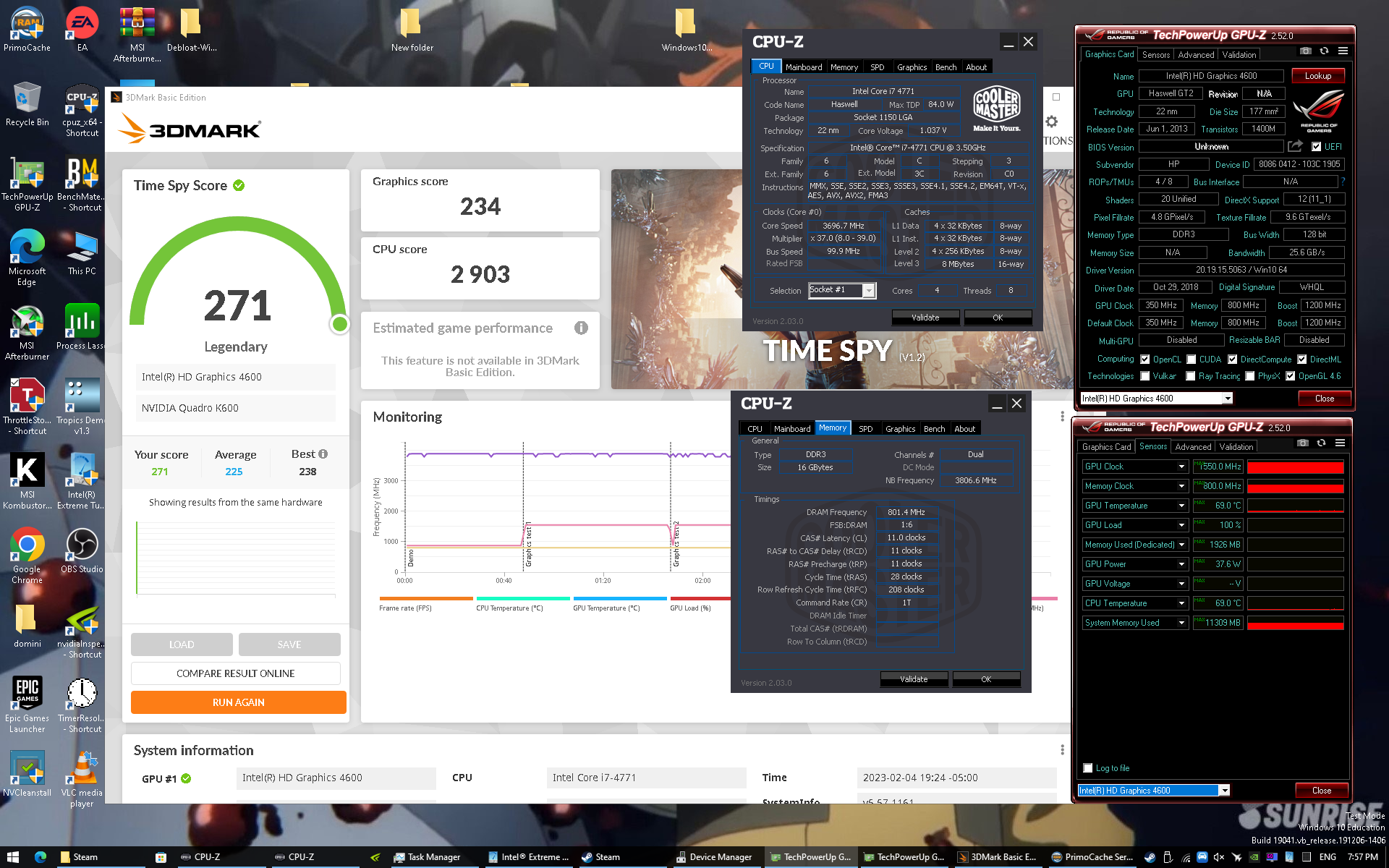
Task: Open GPU selector dropdown in GPU-Z Sensors window
Action: [1225, 791]
